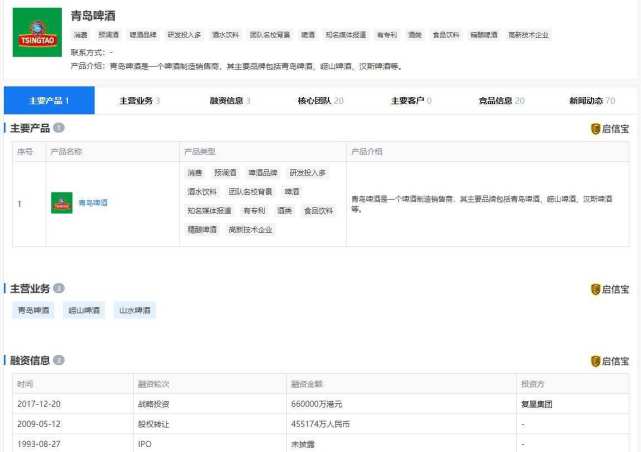Click the 精酿啤酒 tag in the product table
The image size is (641, 452).
[x=202, y=229]
